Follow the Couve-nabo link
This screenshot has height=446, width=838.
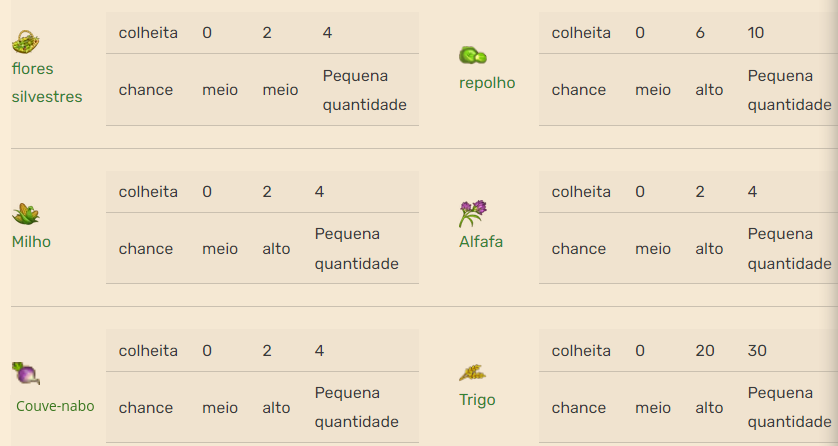pyautogui.click(x=55, y=406)
